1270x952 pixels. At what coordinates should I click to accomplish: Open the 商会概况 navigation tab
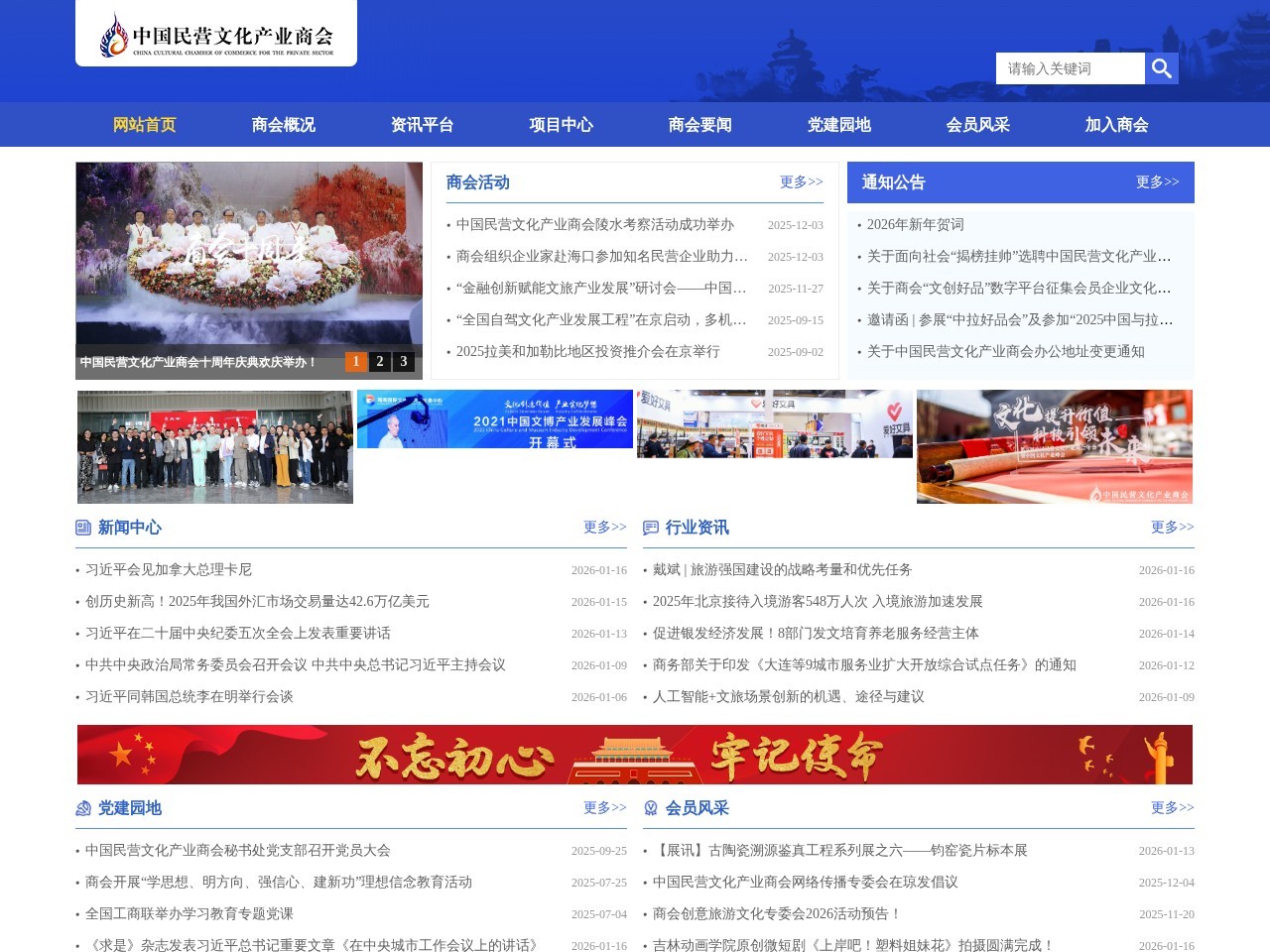pyautogui.click(x=283, y=125)
